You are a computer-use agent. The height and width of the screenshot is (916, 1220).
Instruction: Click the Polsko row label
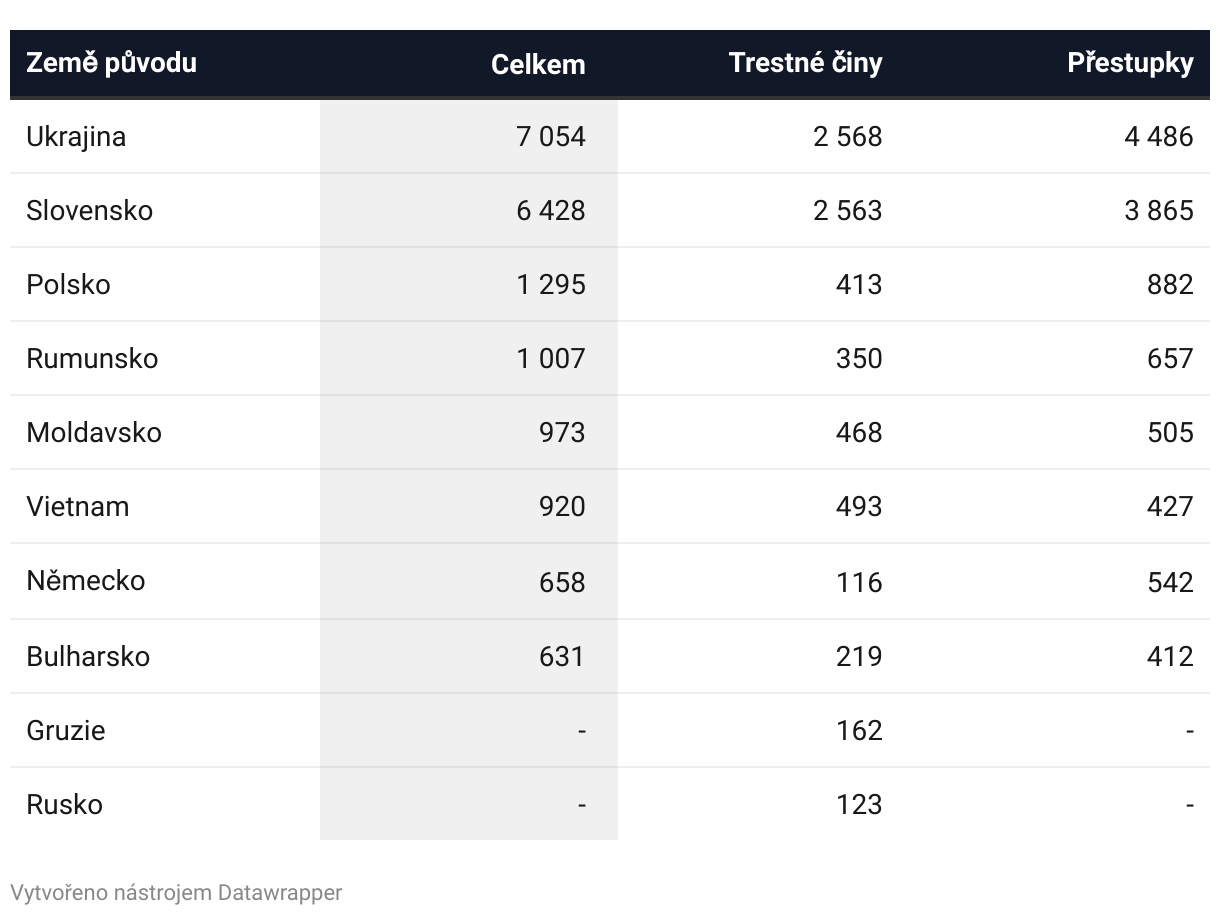pyautogui.click(x=68, y=284)
